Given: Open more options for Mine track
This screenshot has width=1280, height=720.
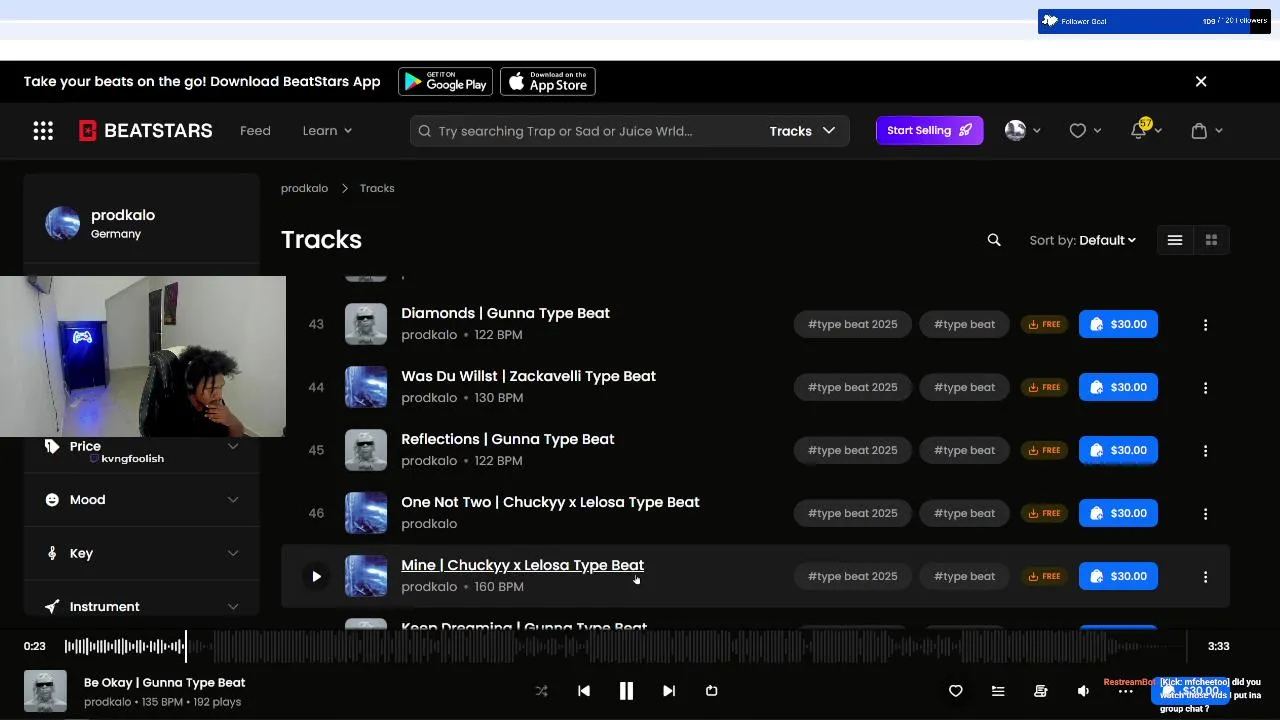Looking at the screenshot, I should click(x=1205, y=577).
